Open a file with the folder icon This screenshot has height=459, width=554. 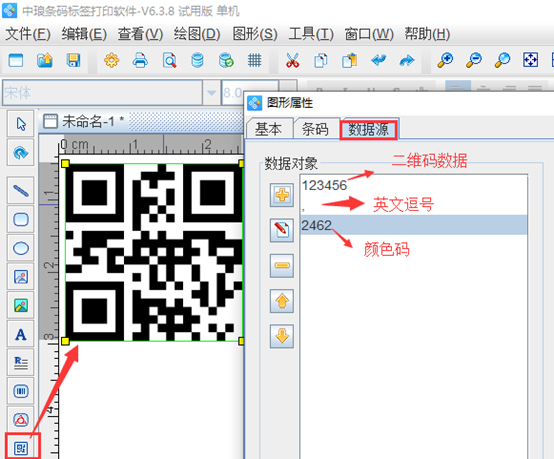pos(45,60)
